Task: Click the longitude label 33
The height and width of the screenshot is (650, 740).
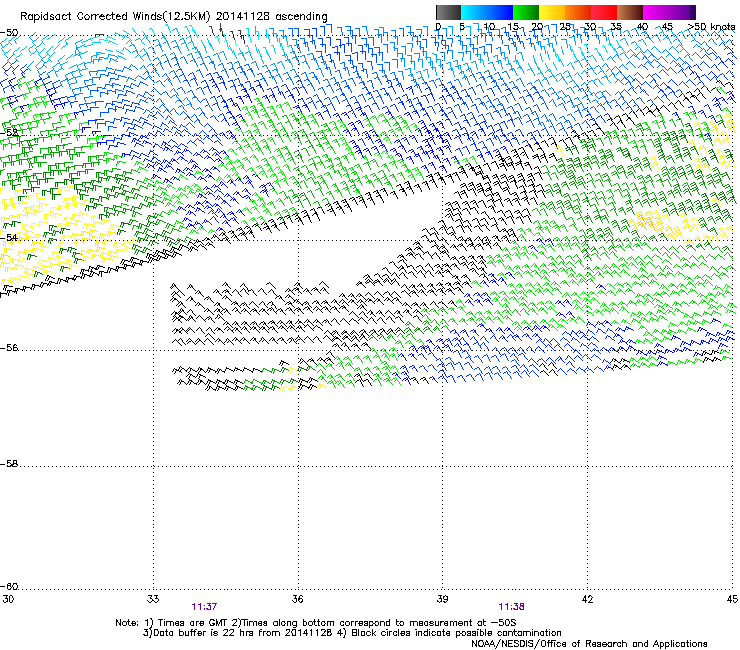Action: pyautogui.click(x=153, y=599)
